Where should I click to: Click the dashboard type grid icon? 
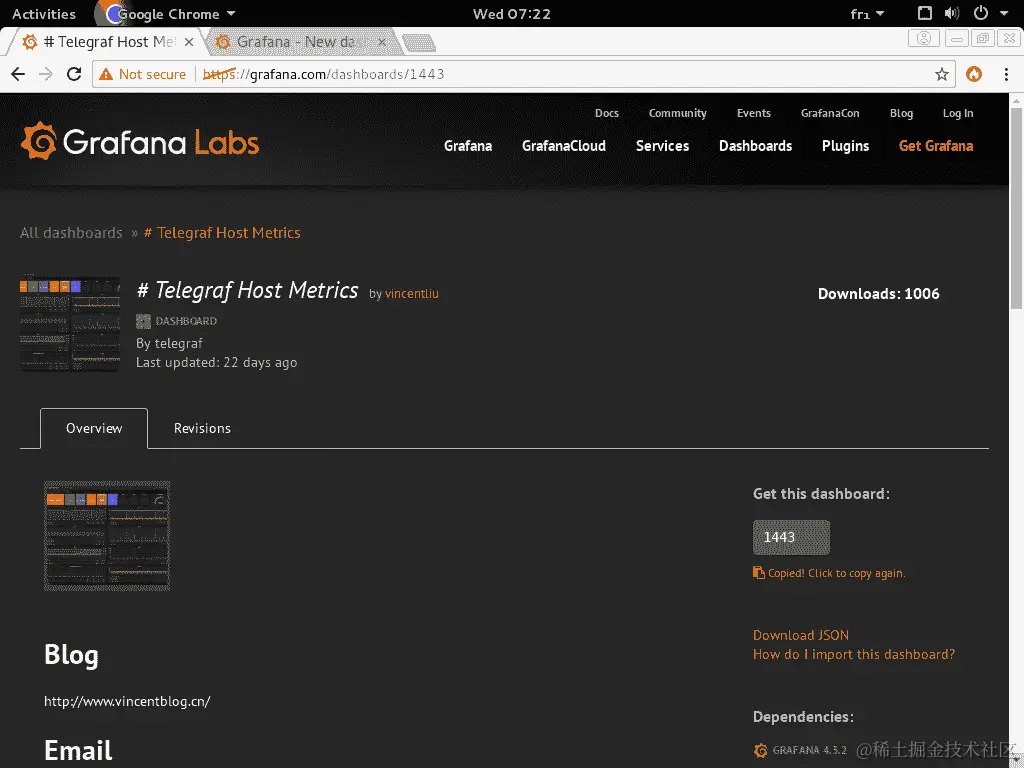click(143, 321)
